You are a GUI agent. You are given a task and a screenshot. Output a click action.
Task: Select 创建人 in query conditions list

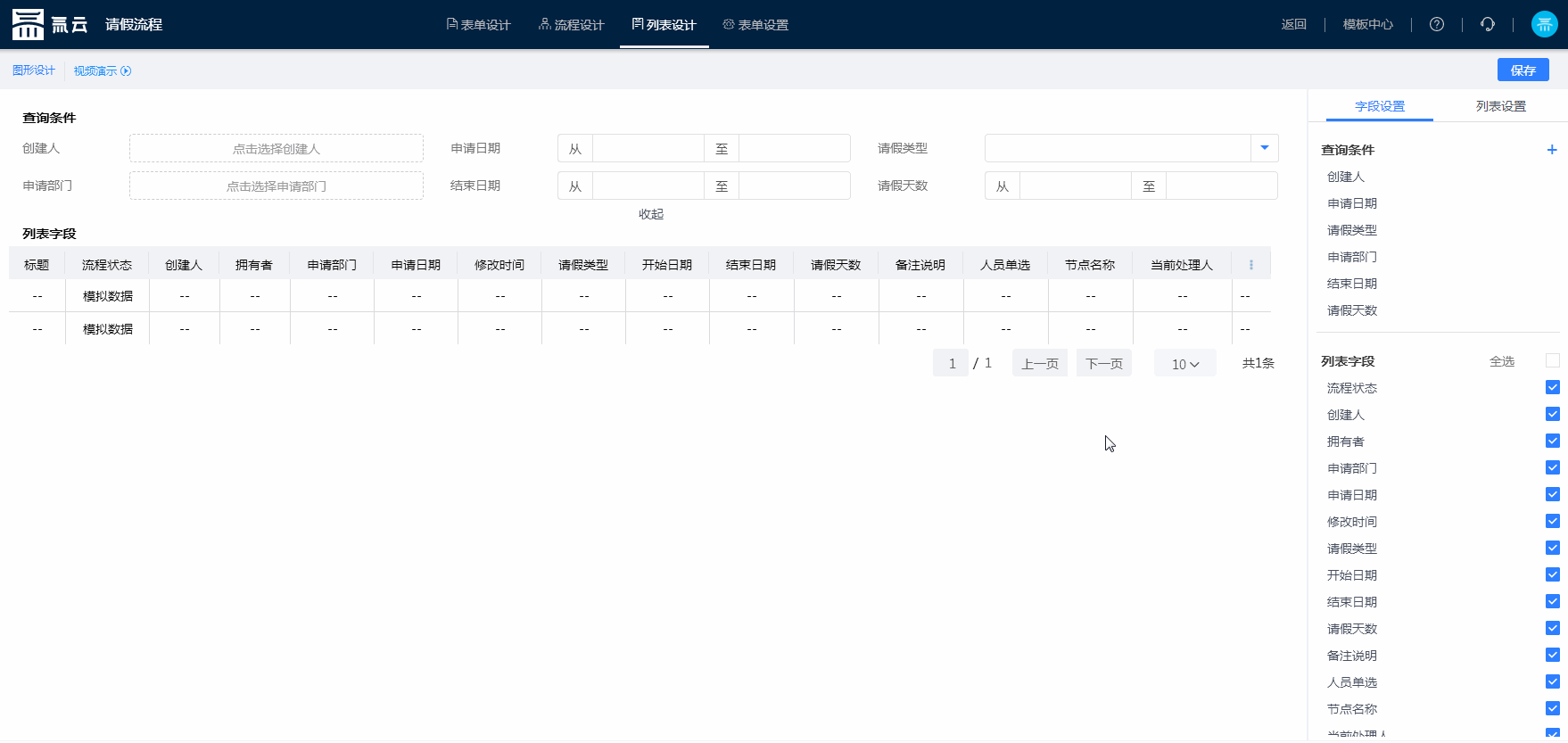(x=1346, y=177)
